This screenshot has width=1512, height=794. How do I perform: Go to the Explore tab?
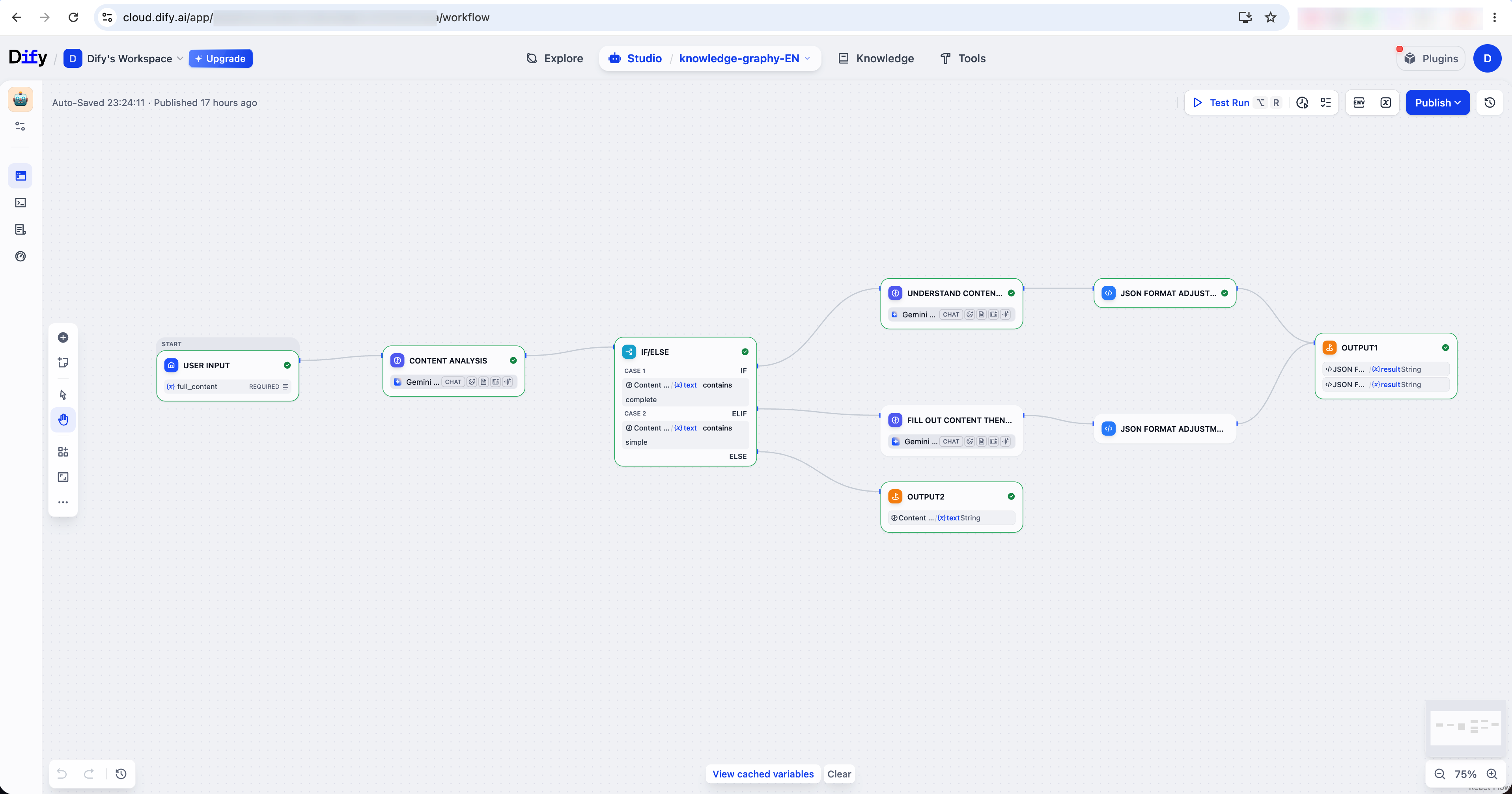click(x=554, y=58)
